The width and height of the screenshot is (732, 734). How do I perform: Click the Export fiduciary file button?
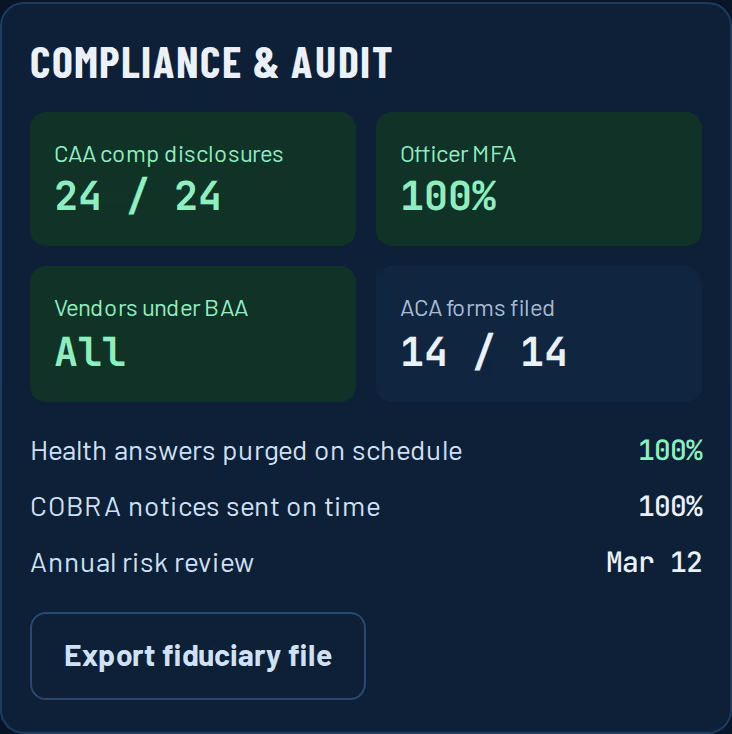(x=198, y=656)
